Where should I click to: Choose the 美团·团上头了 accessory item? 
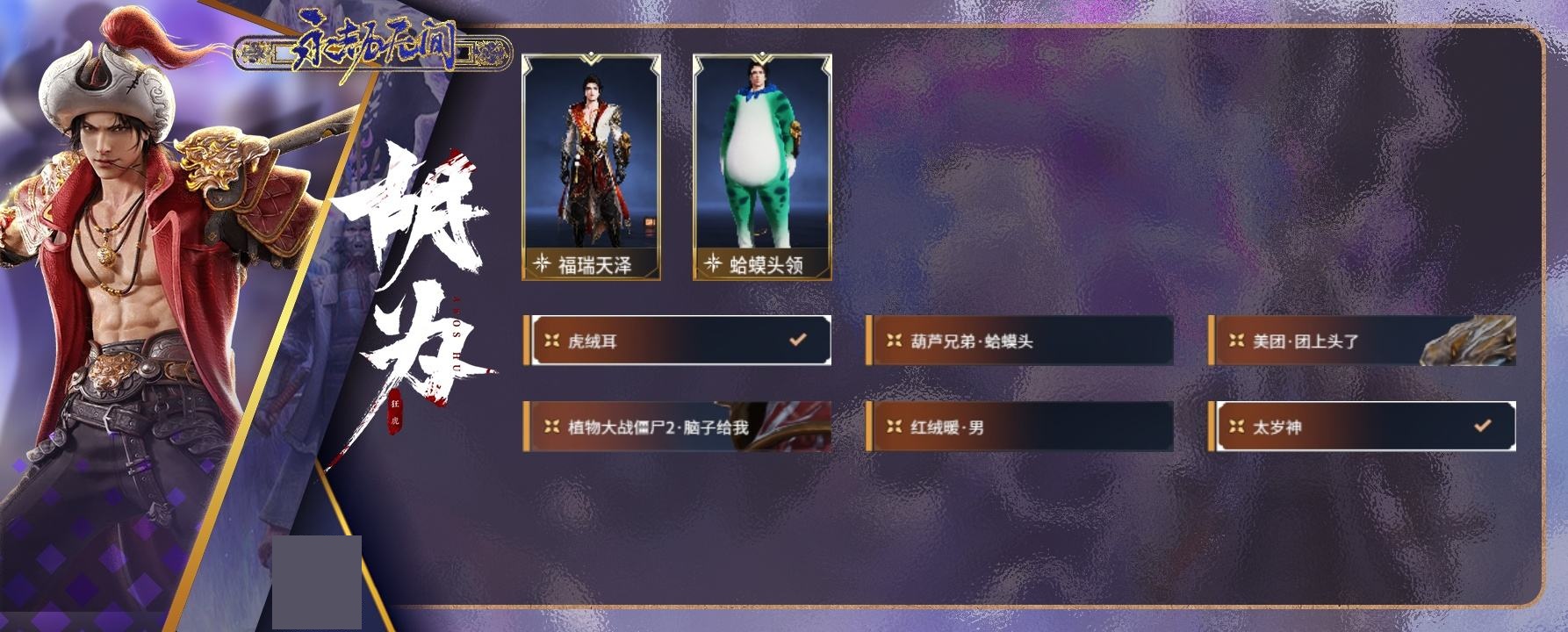point(1362,341)
